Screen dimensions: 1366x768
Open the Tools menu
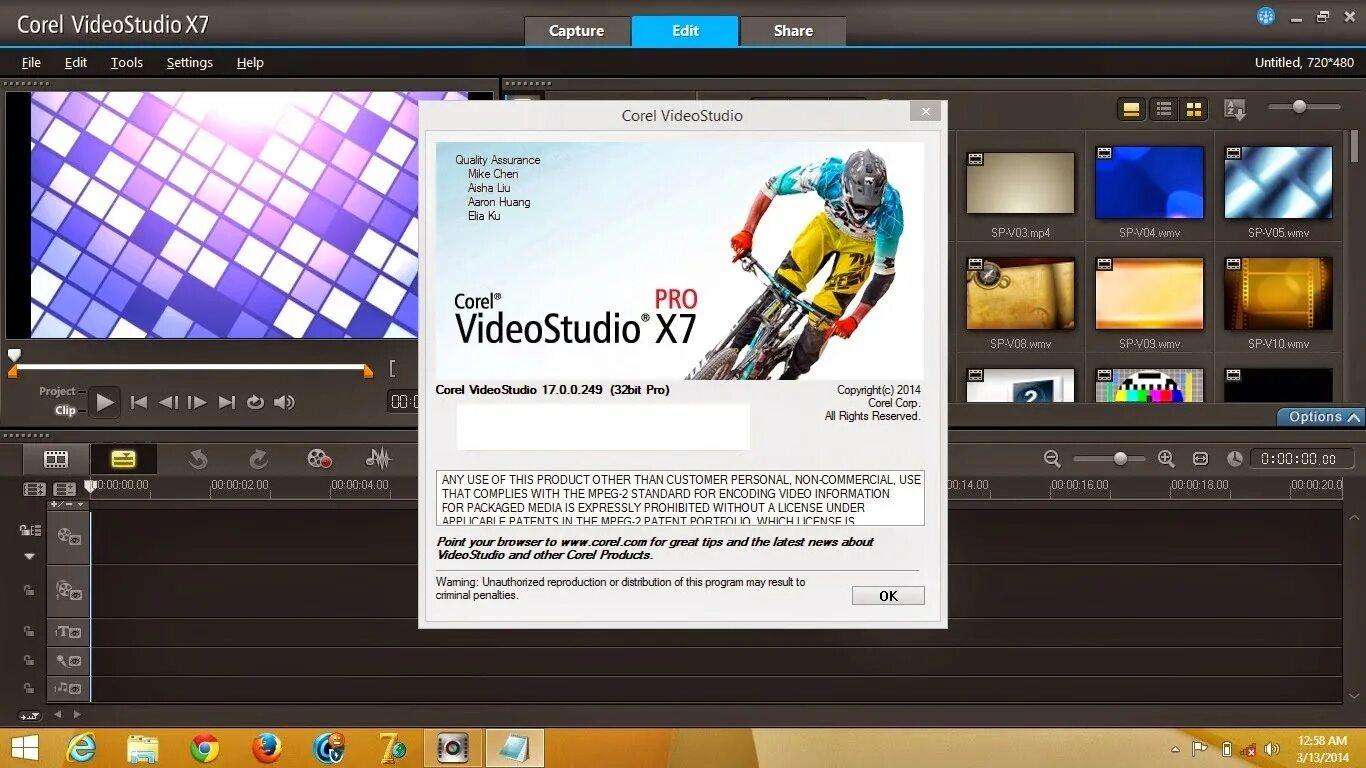pos(127,62)
